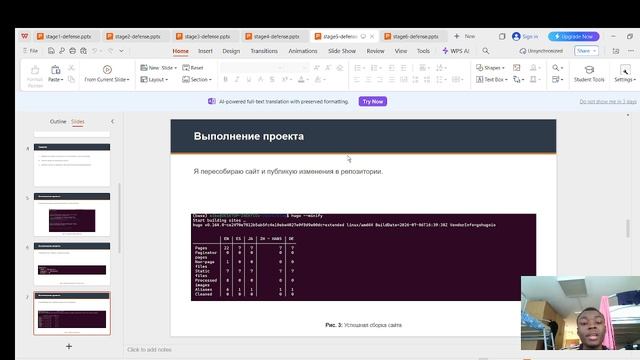Switch to the Insert ribbon tab
640x360 pixels.
(205, 51)
